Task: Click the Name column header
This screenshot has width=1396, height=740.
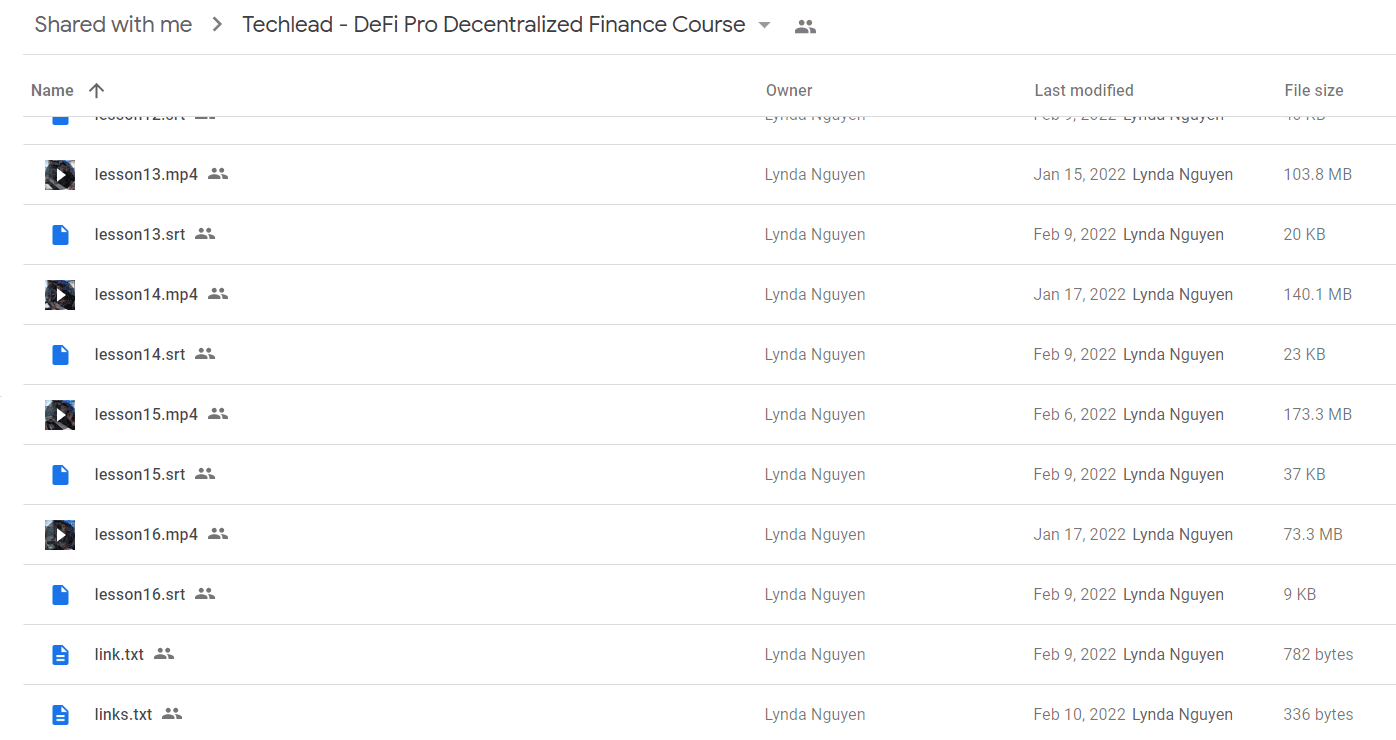Action: [x=52, y=90]
